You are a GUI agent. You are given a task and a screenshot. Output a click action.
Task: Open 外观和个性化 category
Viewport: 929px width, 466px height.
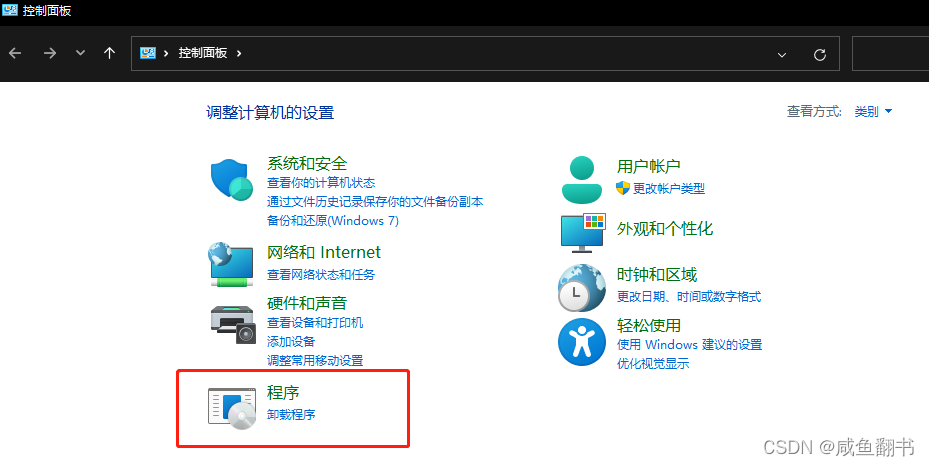pyautogui.click(x=665, y=229)
